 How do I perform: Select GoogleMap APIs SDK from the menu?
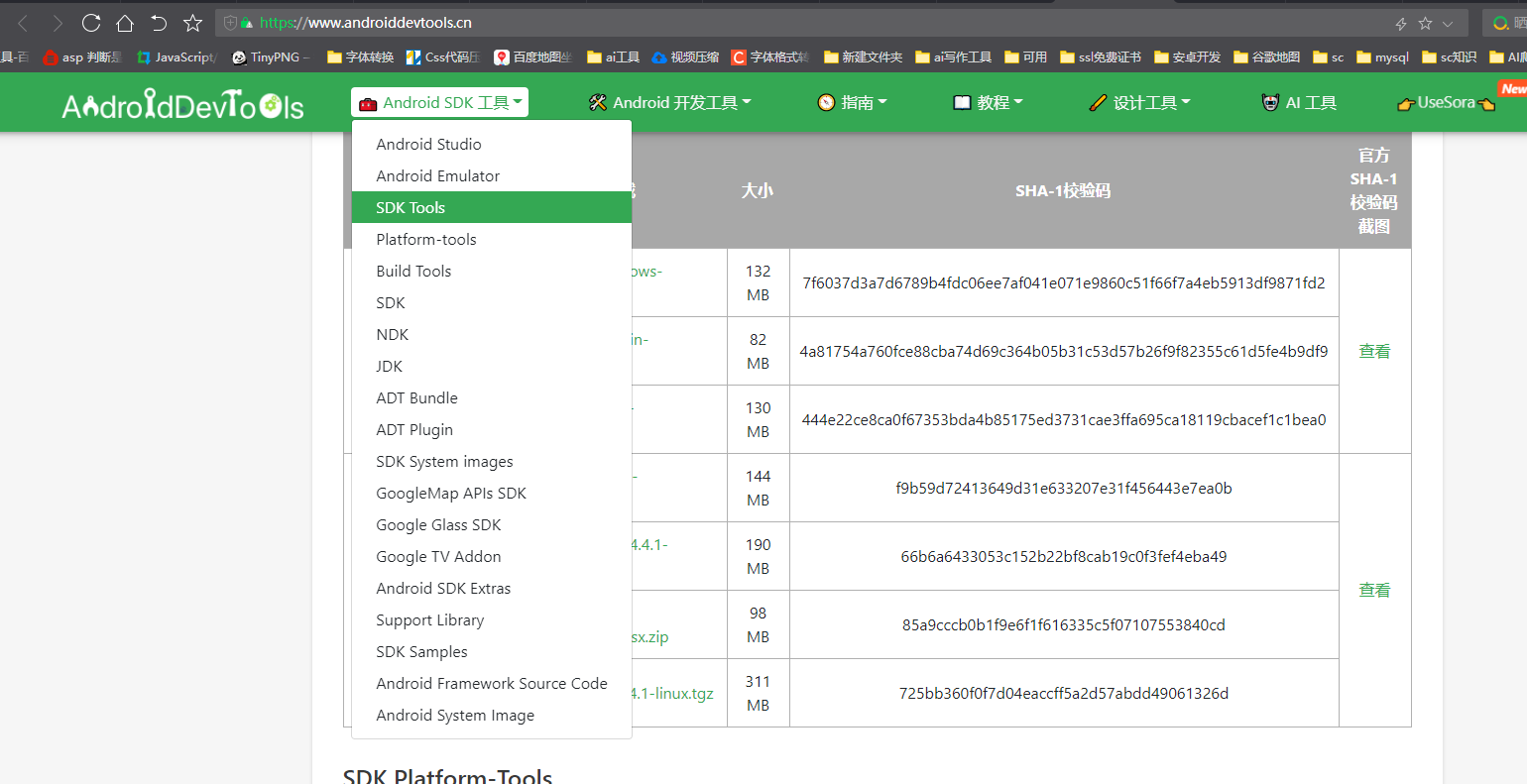[492, 493]
